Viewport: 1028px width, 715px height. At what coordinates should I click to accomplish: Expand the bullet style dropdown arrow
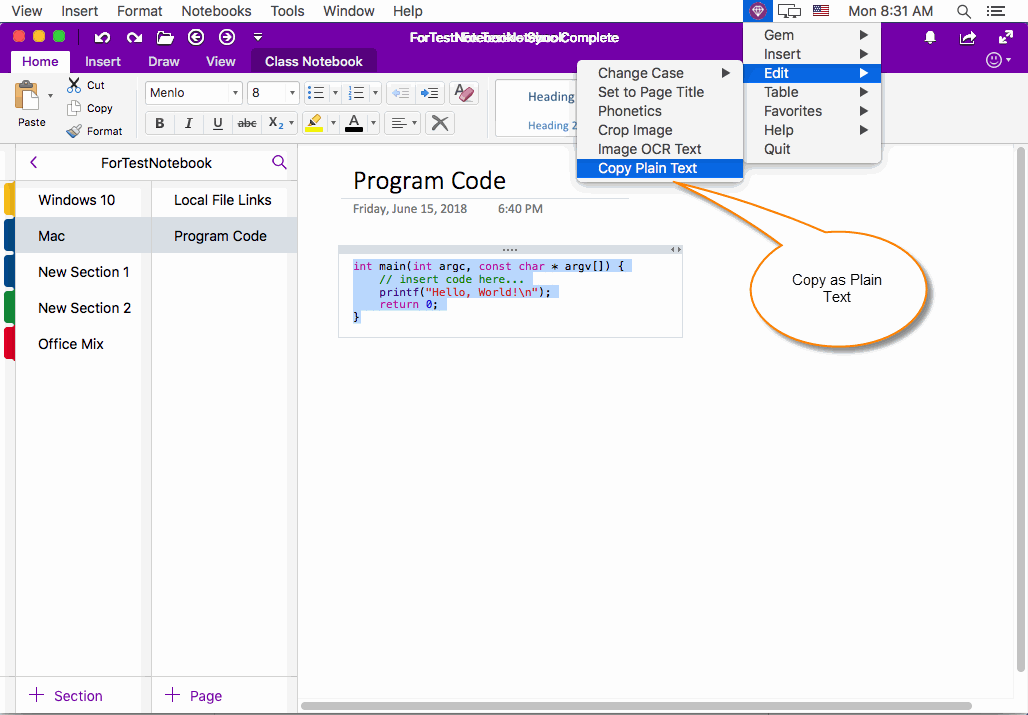coord(335,93)
